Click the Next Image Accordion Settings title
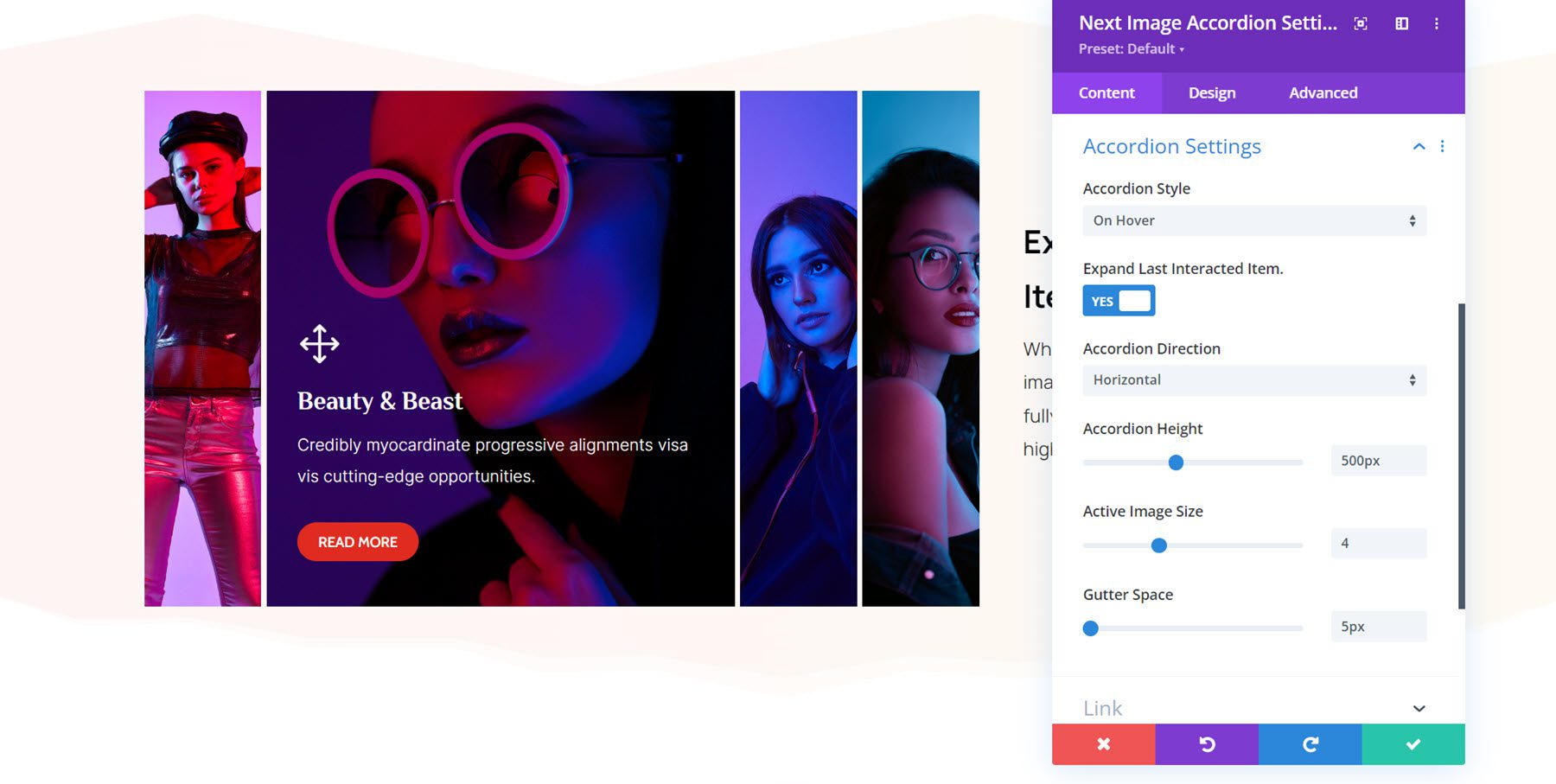Screen dimensions: 1556x784 1208,23
